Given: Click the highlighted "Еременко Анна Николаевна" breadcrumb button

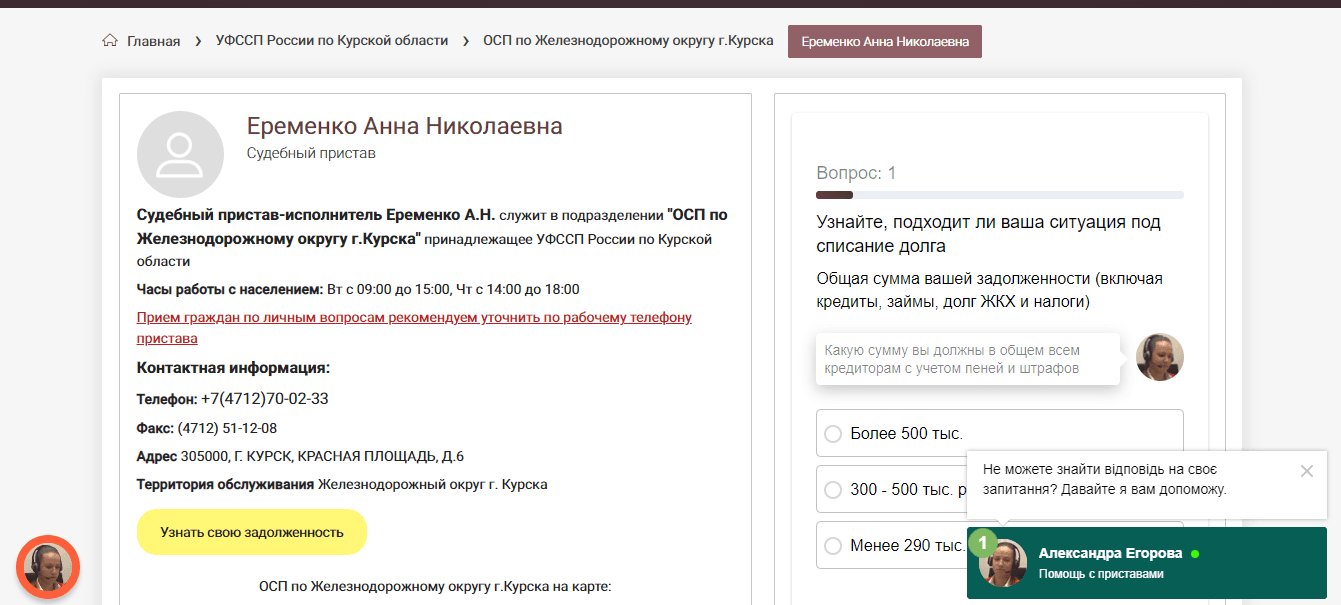Looking at the screenshot, I should (884, 41).
